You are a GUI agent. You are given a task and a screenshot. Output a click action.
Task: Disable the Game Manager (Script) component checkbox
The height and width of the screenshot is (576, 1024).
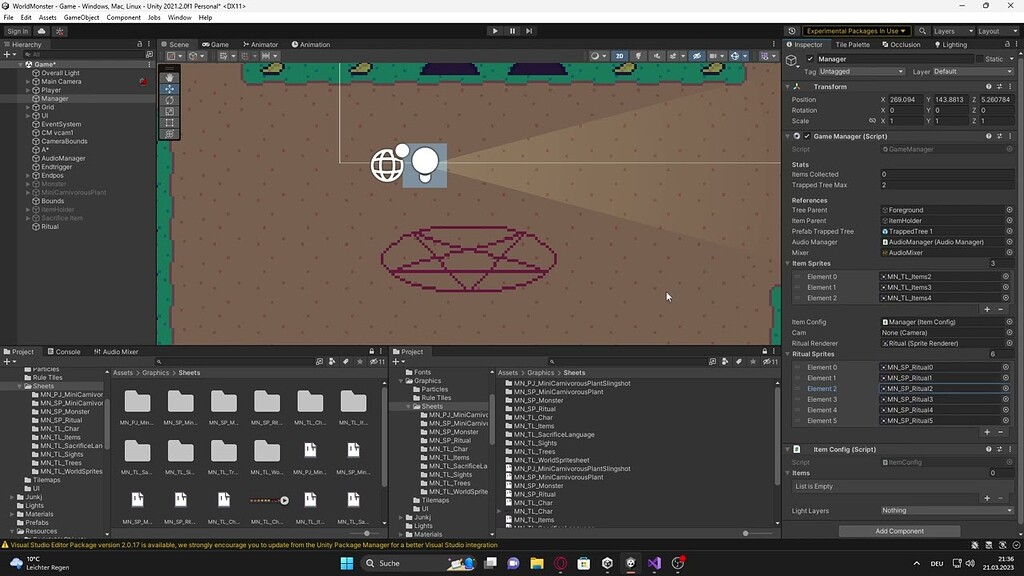click(x=808, y=135)
